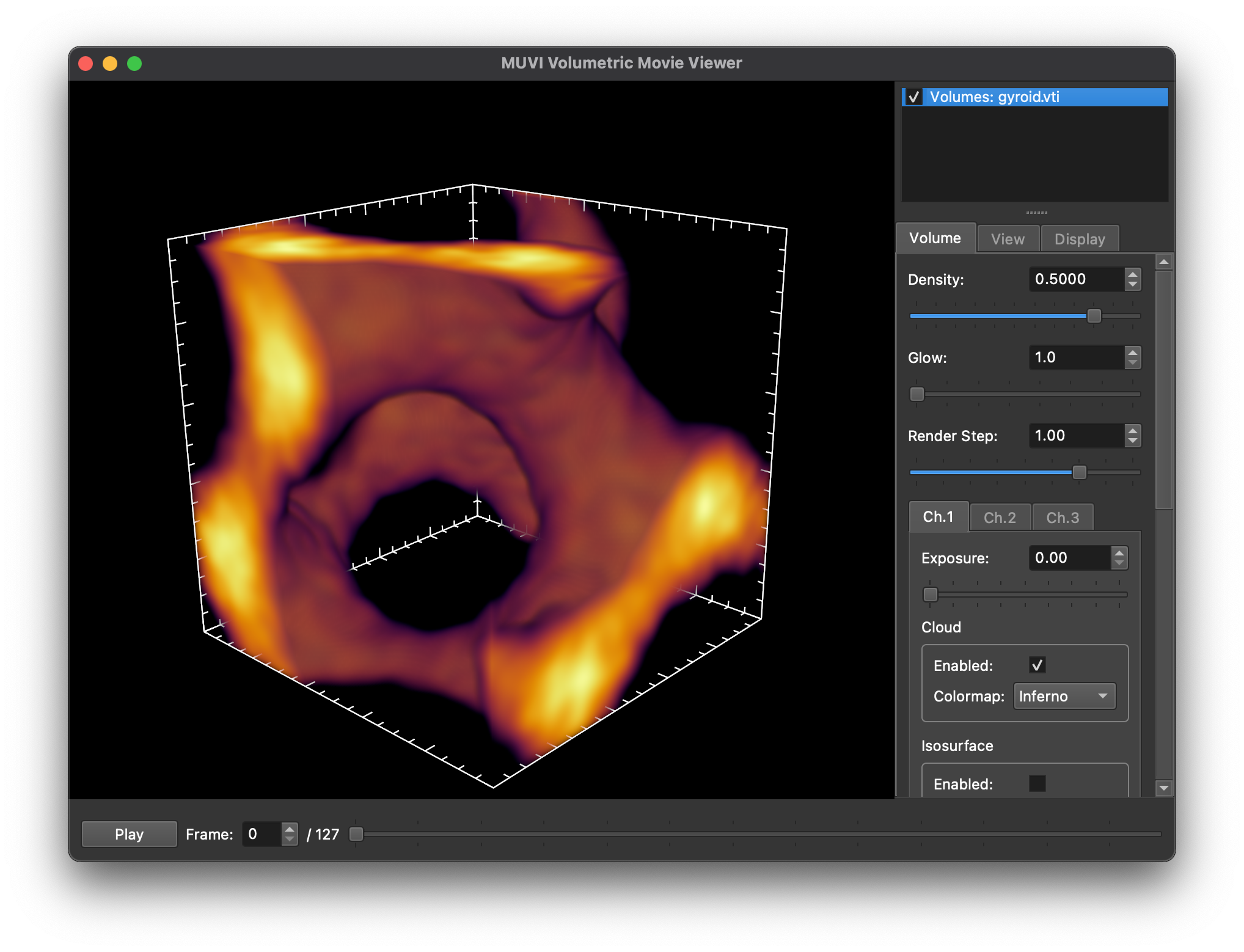Select the Ch.2 channel tab
The height and width of the screenshot is (952, 1244).
point(1000,518)
